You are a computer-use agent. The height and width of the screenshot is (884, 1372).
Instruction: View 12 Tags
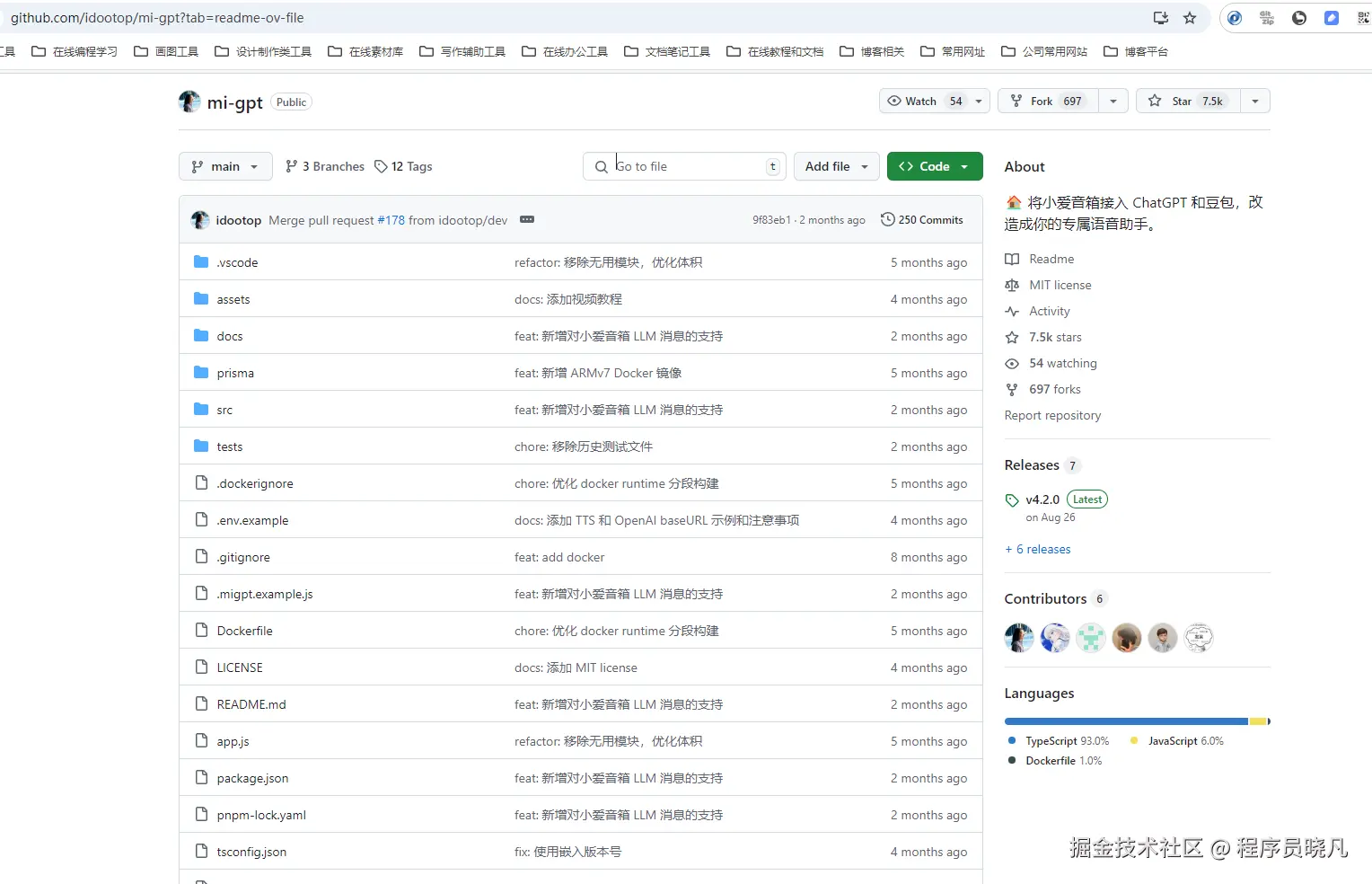coord(404,166)
